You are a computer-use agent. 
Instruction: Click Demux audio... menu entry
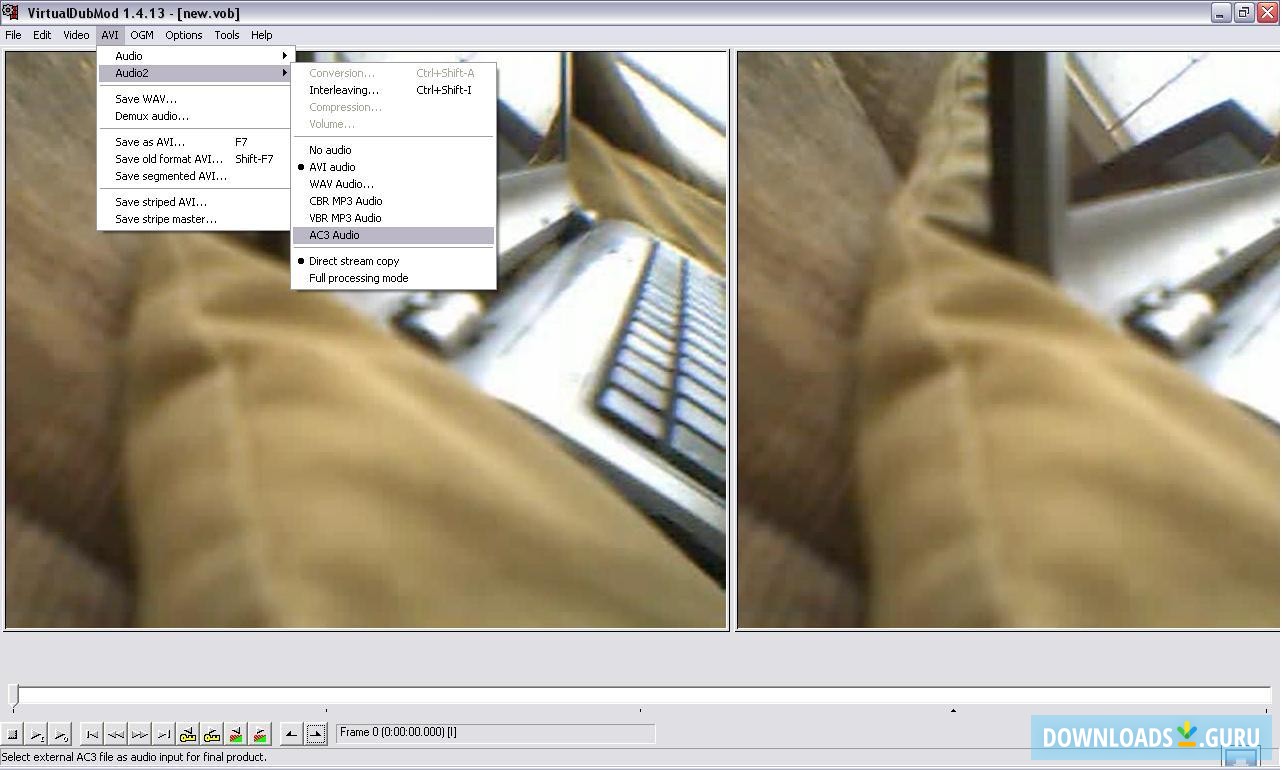point(195,116)
